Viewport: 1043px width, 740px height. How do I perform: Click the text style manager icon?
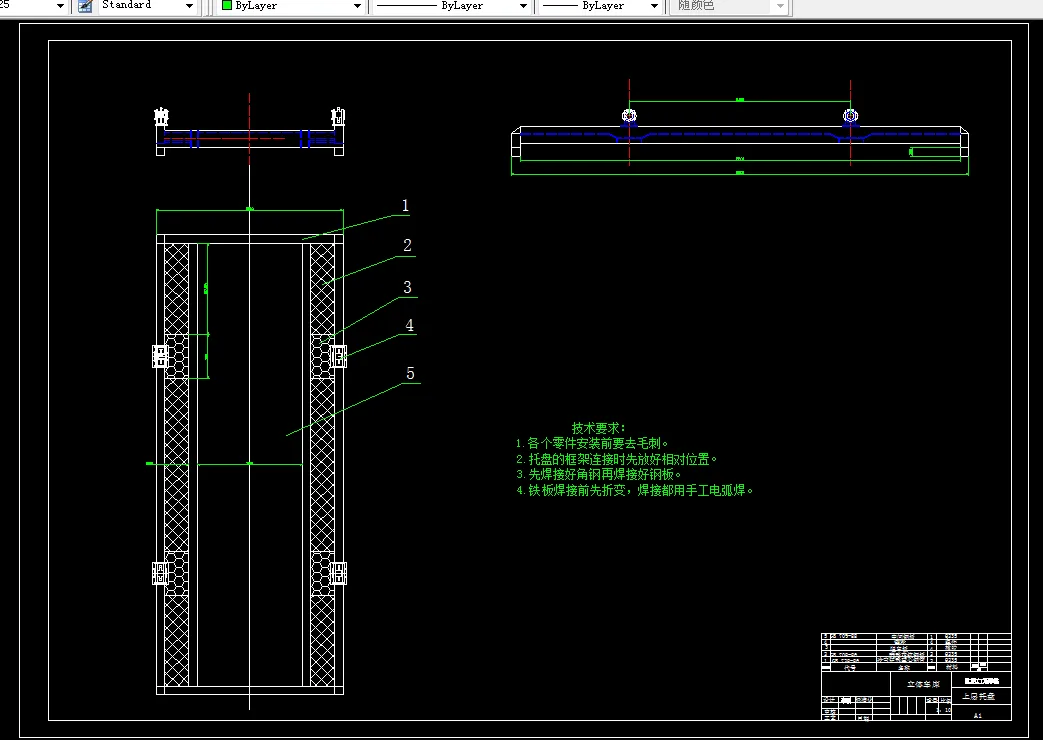(x=85, y=6)
